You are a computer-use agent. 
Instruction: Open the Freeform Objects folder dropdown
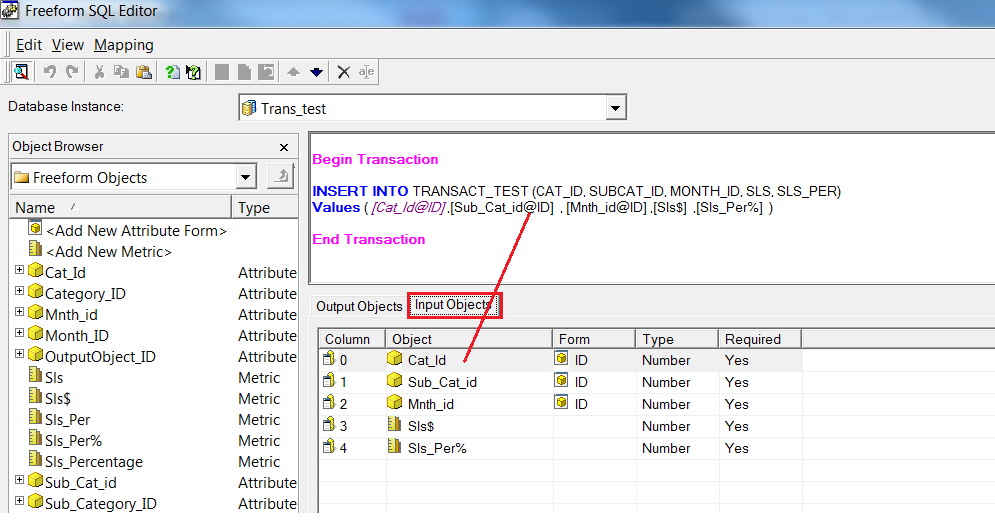pos(246,177)
